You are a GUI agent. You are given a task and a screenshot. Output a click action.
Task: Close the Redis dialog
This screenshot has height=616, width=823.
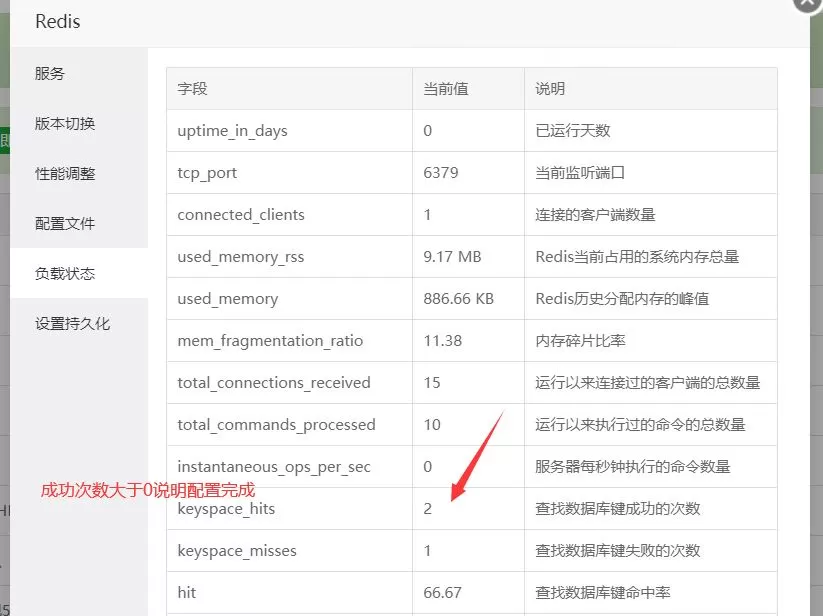click(x=808, y=3)
